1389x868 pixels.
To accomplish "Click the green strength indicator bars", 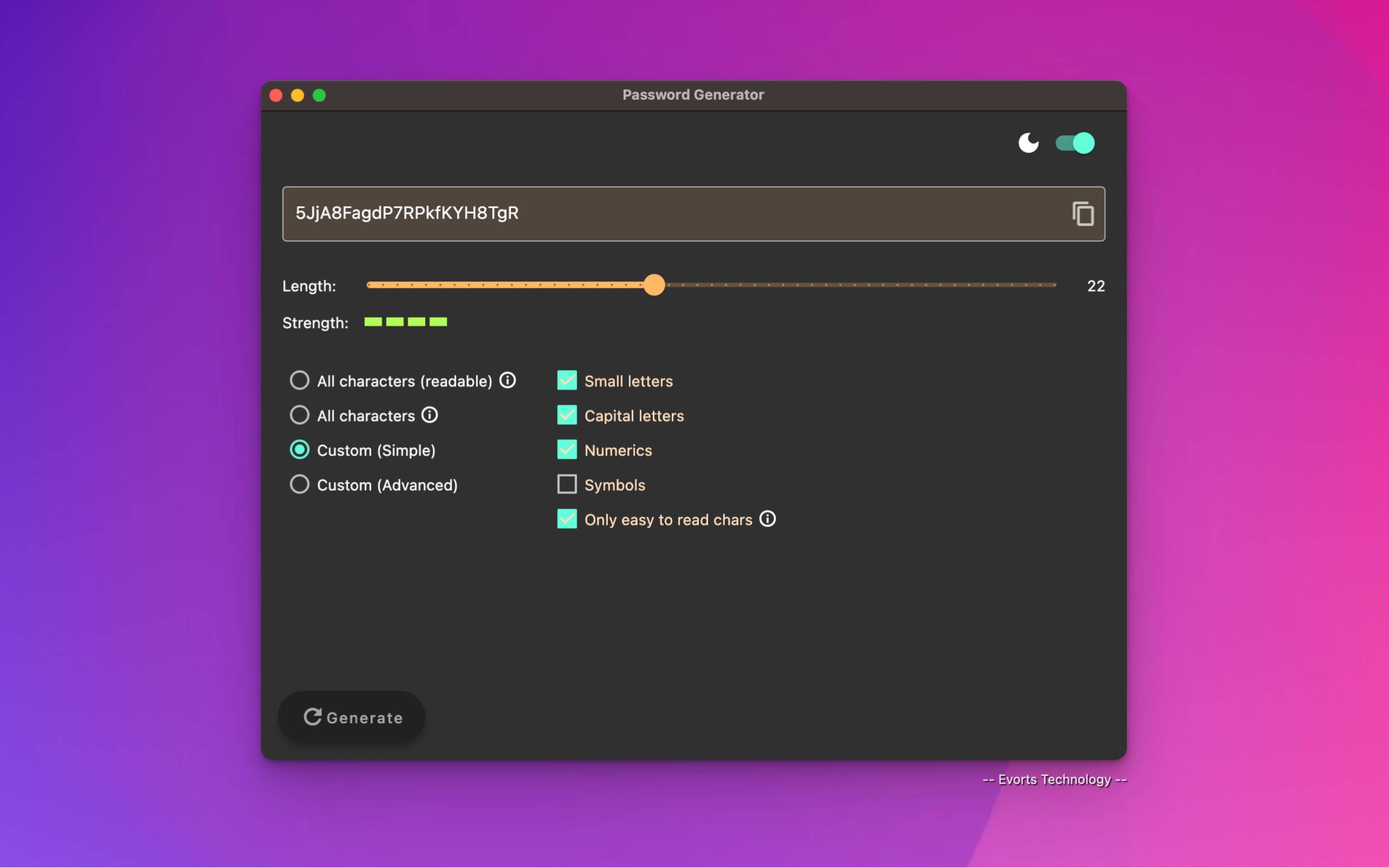I will pyautogui.click(x=405, y=322).
